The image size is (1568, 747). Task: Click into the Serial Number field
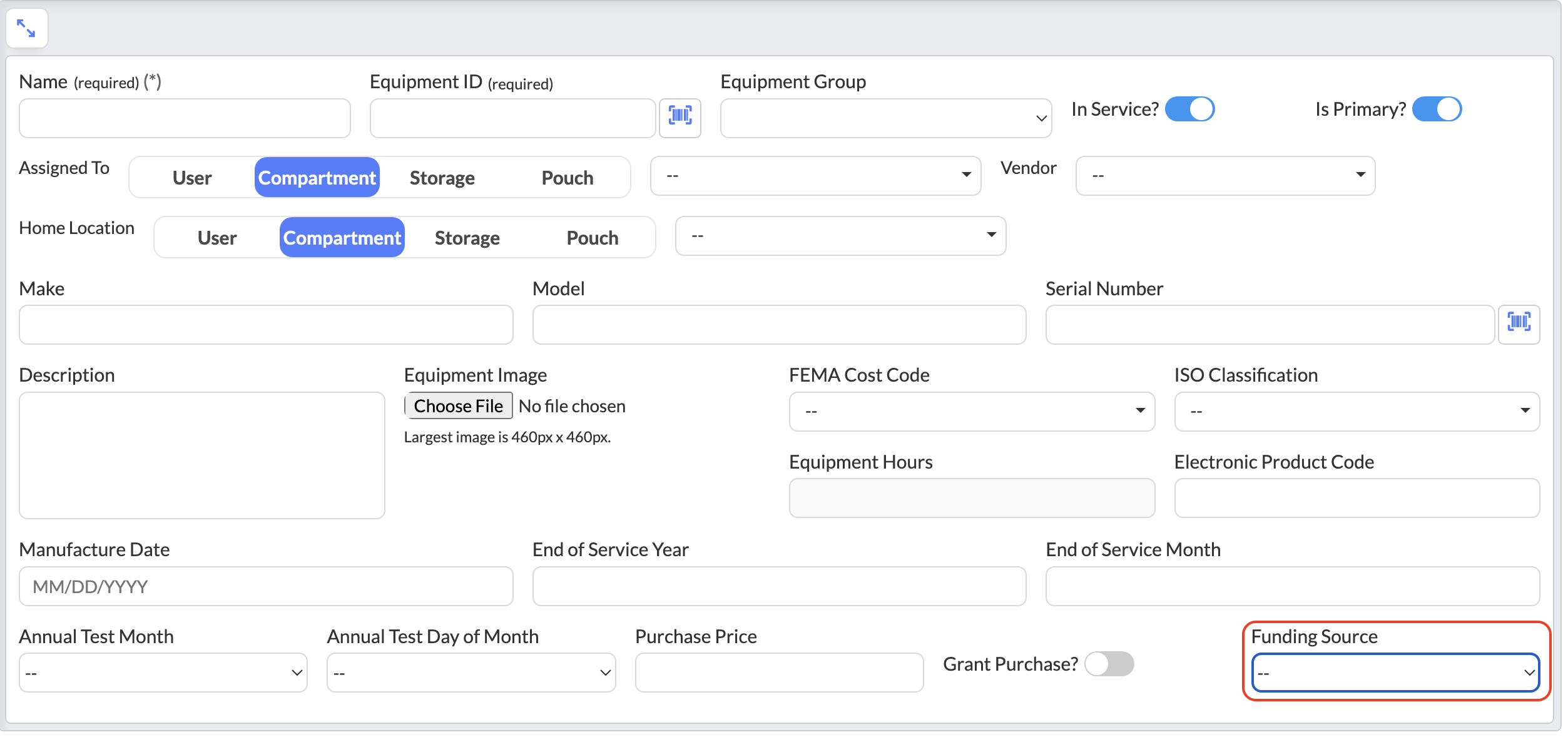1270,325
